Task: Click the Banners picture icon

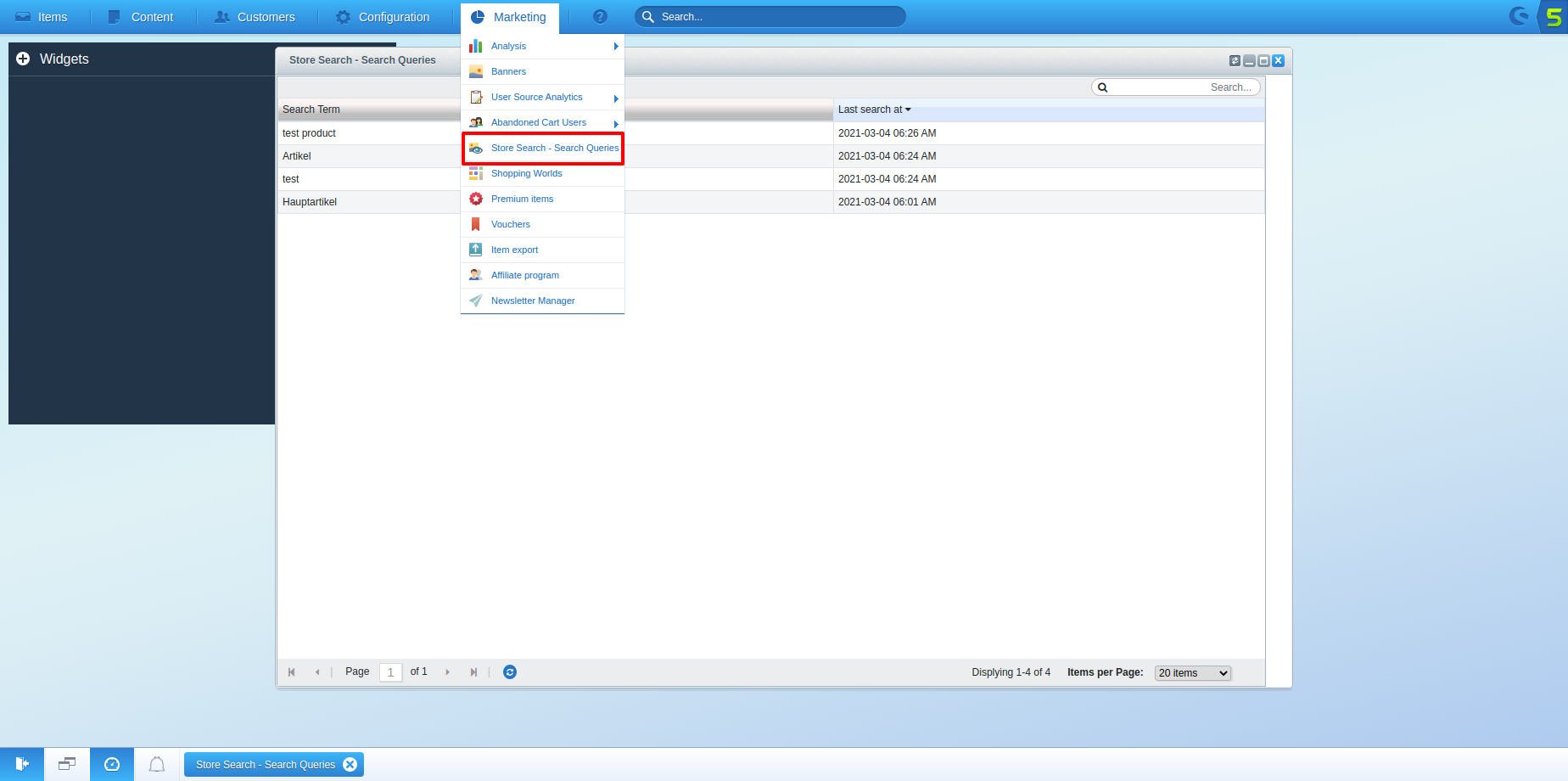Action: pyautogui.click(x=476, y=71)
